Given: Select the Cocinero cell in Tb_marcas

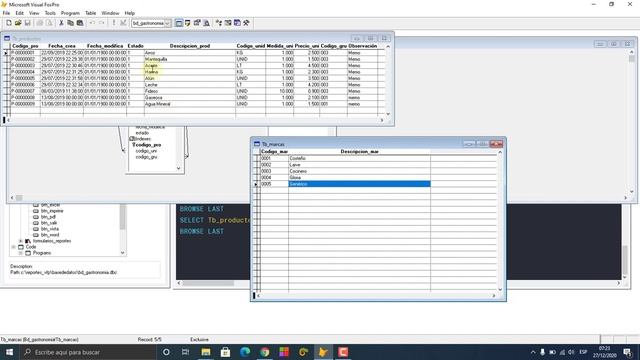Looking at the screenshot, I should (359, 171).
